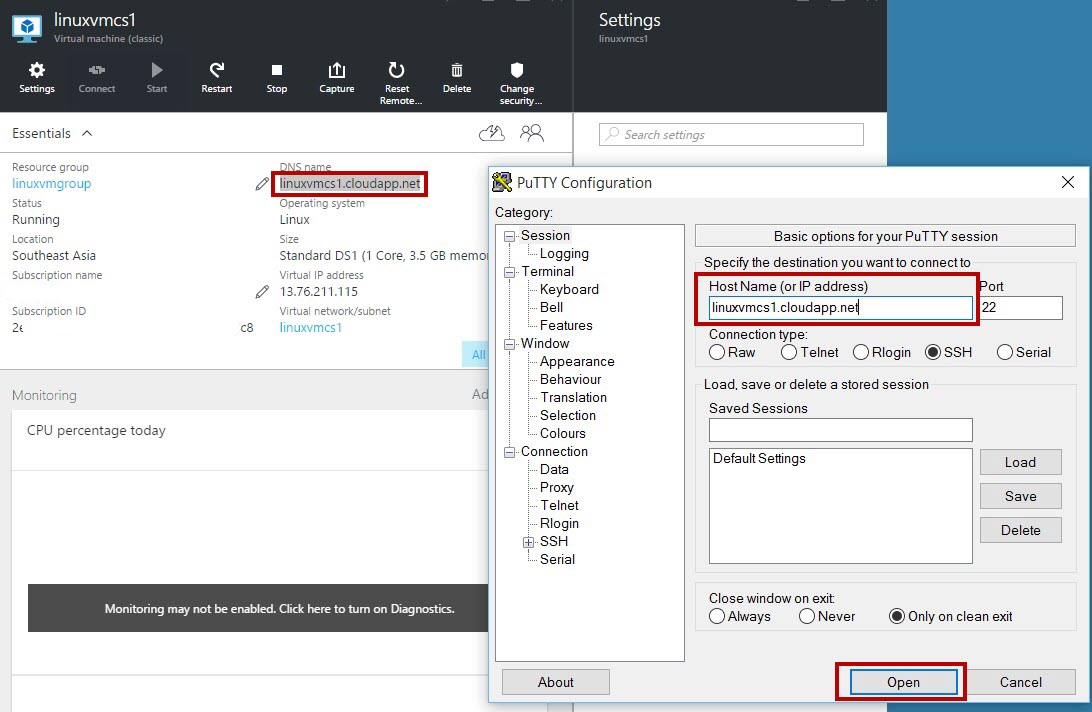Click the cloud quick start icon
Viewport: 1092px width, 712px height.
(492, 132)
